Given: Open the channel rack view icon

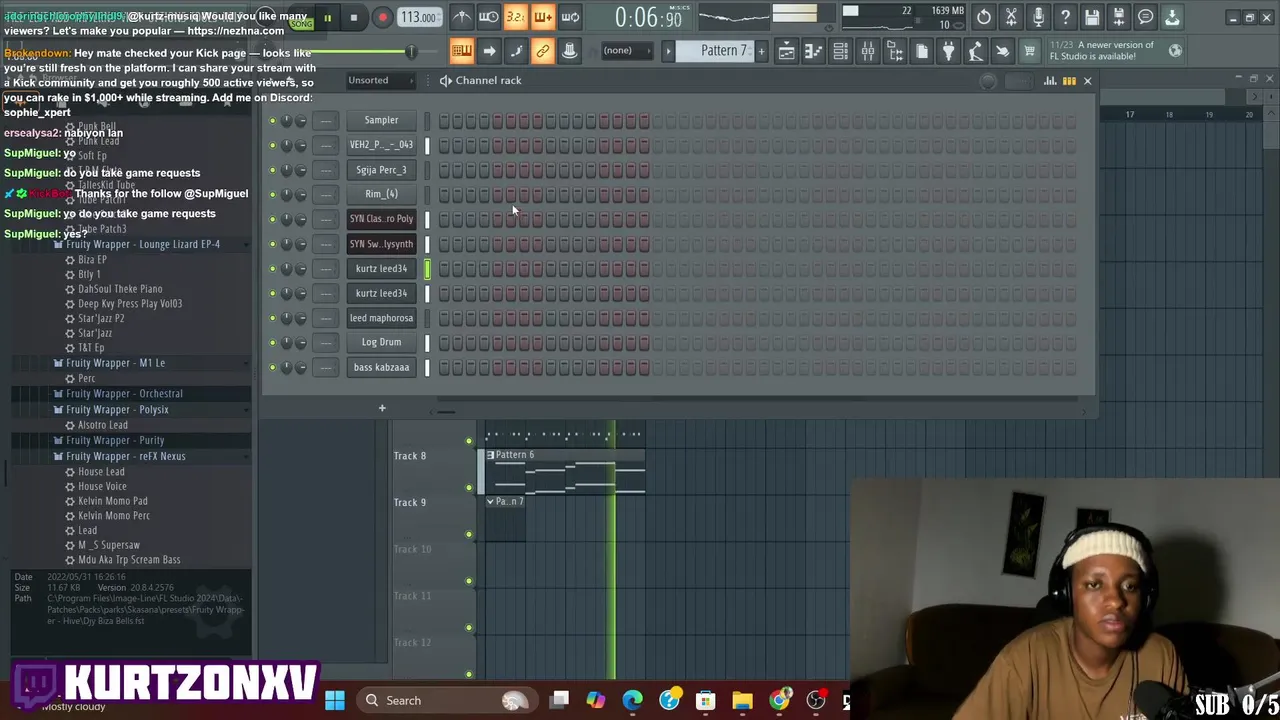Looking at the screenshot, I should pyautogui.click(x=841, y=52).
